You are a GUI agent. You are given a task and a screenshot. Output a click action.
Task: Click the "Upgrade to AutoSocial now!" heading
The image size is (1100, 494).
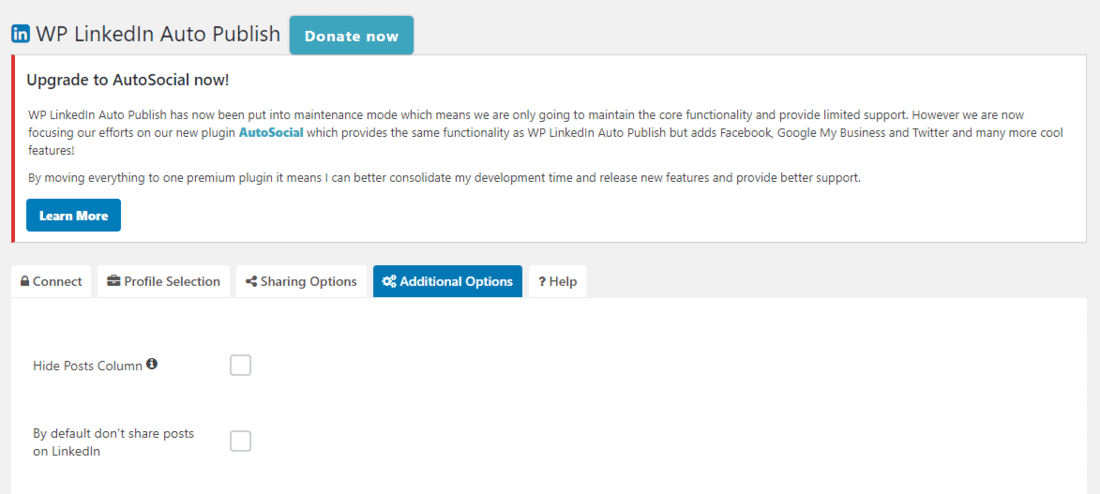point(128,79)
